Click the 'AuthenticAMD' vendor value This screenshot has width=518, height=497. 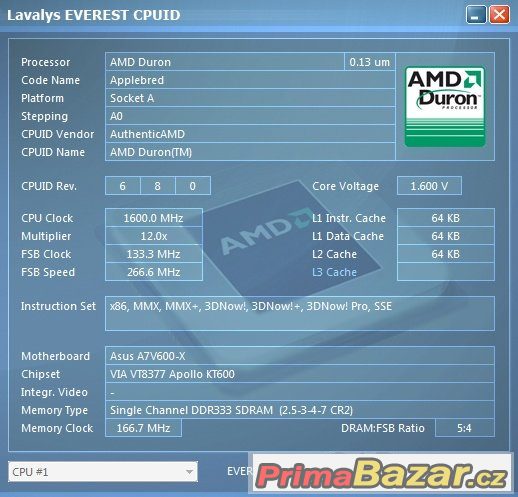(x=250, y=134)
